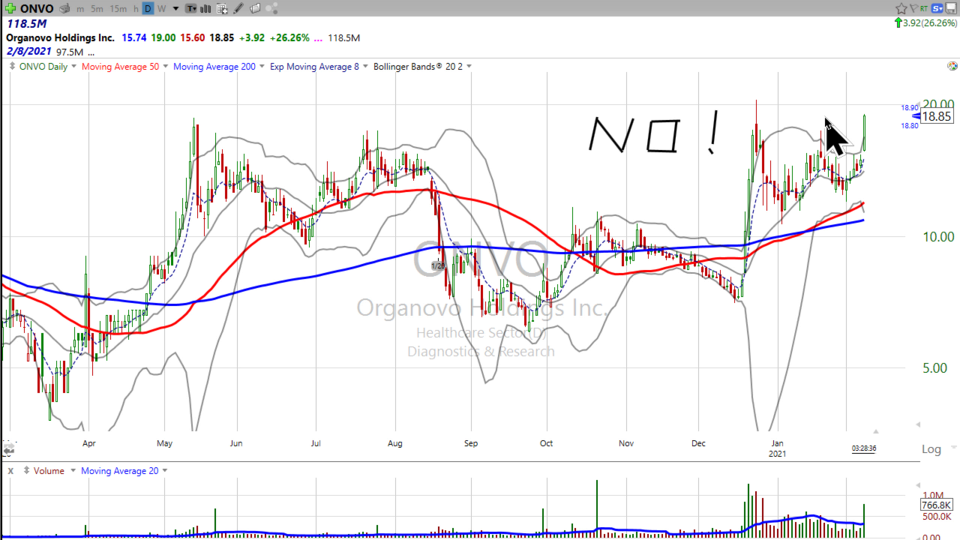This screenshot has height=540, width=960.
Task: Expand Moving Average 20 dropdown arrow
Action: [165, 470]
